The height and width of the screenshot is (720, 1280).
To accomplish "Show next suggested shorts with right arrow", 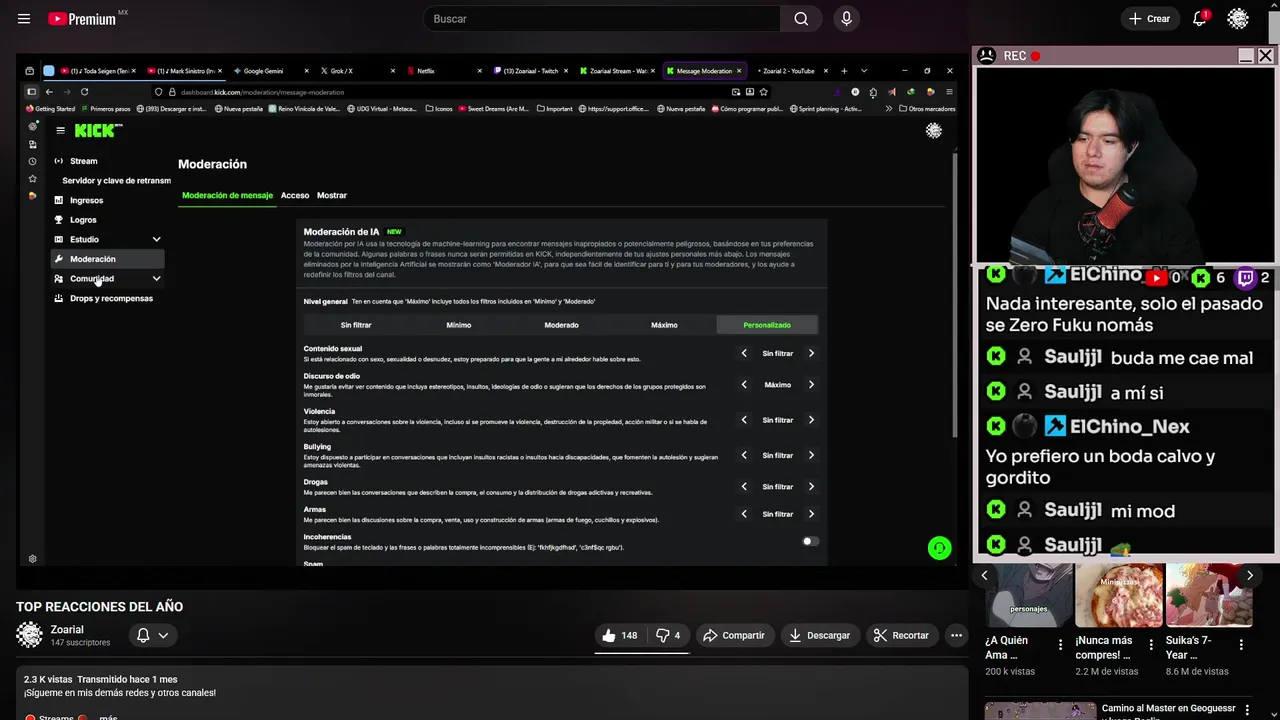I will tap(1249, 575).
